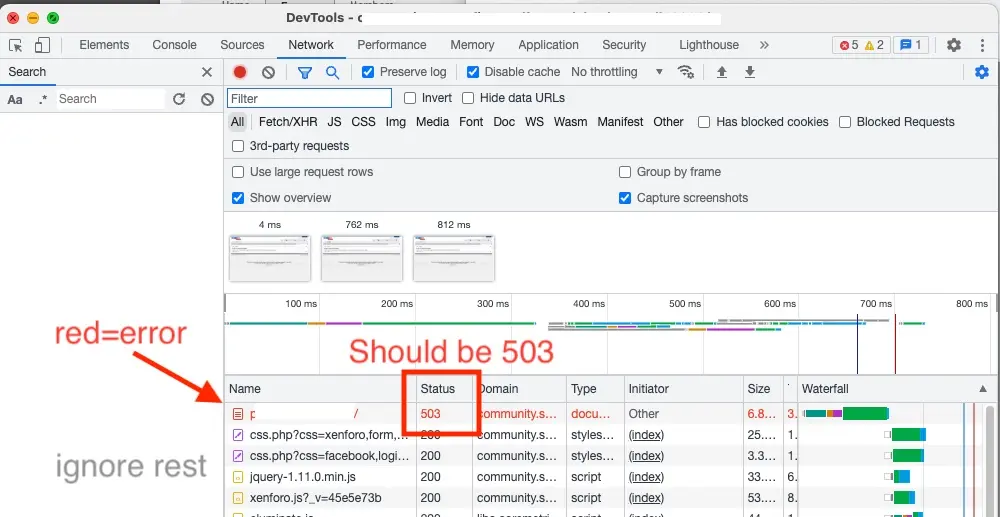
Task: Switch to the Sources tab
Action: (242, 45)
